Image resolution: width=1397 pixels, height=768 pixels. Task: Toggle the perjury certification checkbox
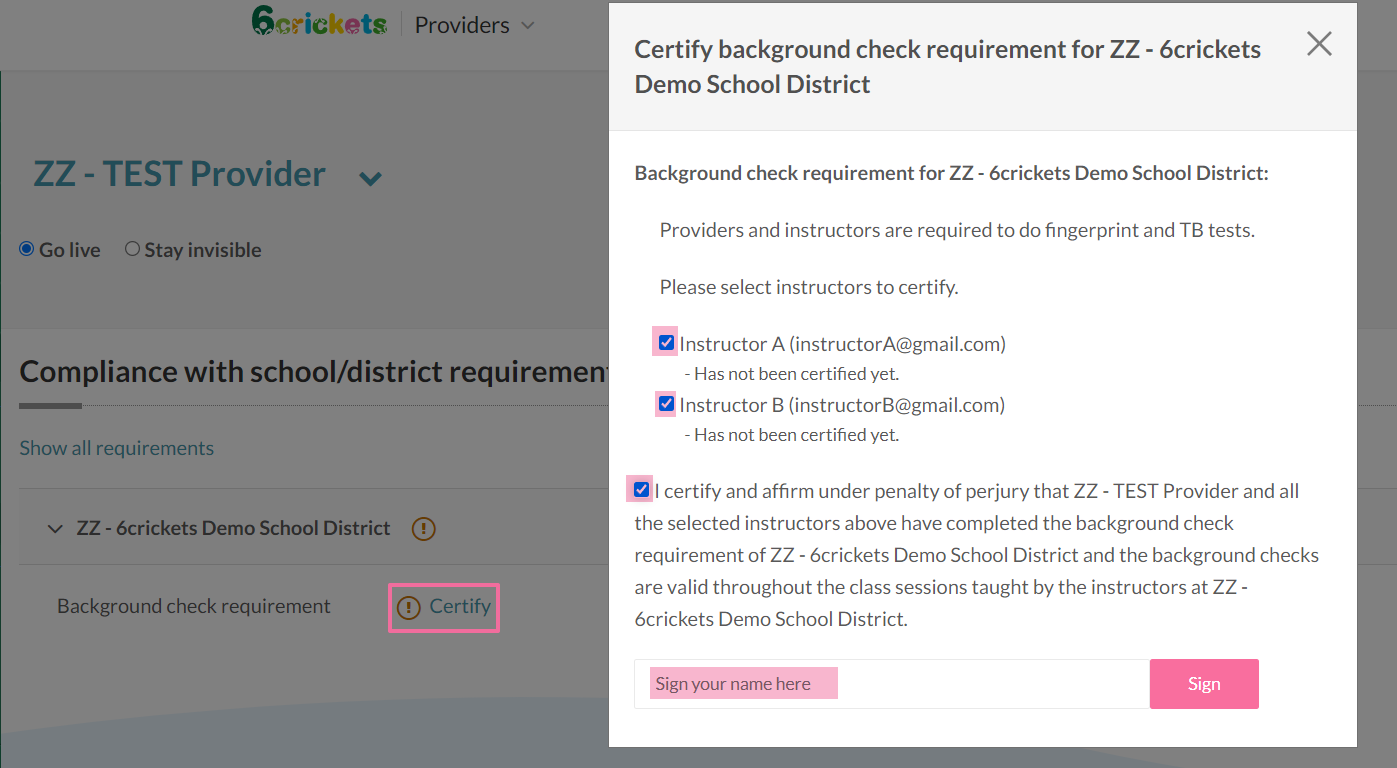pos(641,490)
